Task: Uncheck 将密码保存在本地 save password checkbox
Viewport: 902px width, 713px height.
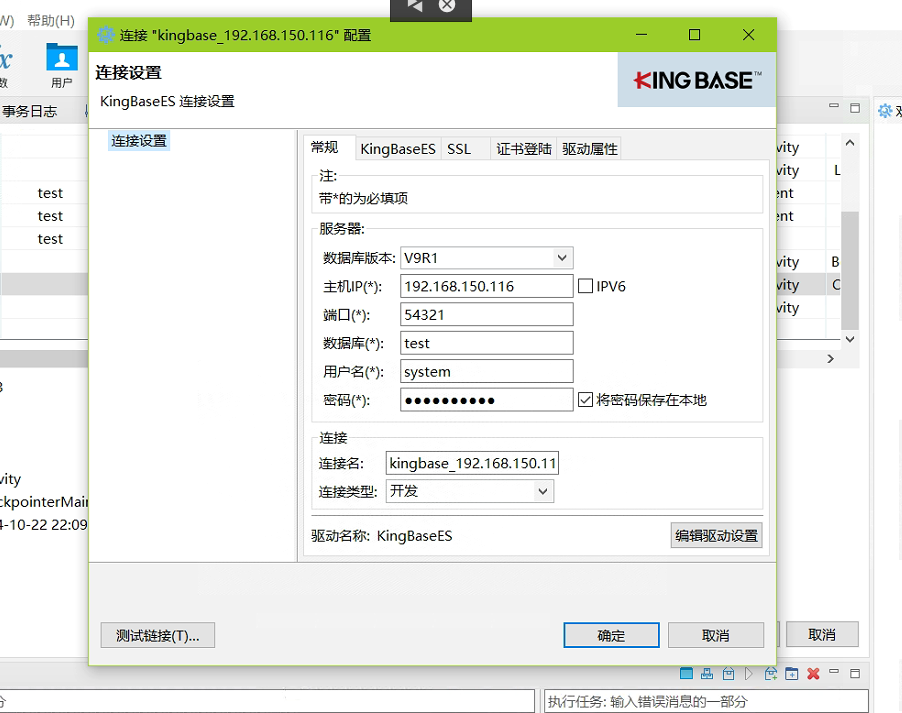Action: pyautogui.click(x=586, y=400)
